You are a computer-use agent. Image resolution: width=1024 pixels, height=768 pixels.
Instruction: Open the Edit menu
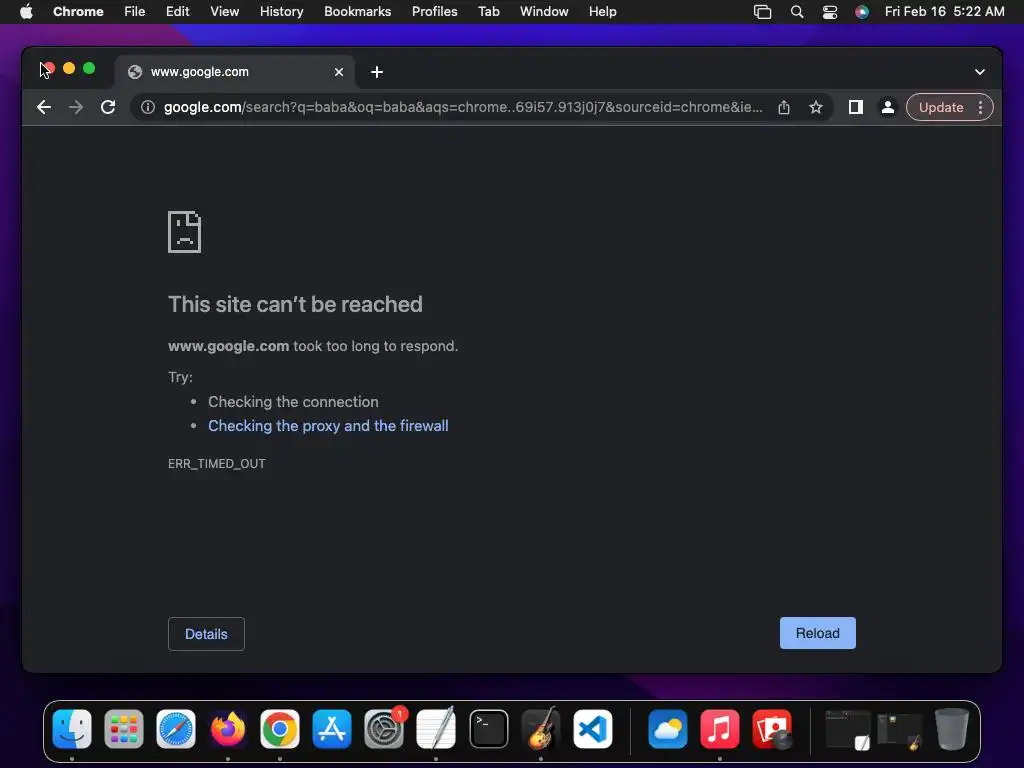tap(178, 12)
